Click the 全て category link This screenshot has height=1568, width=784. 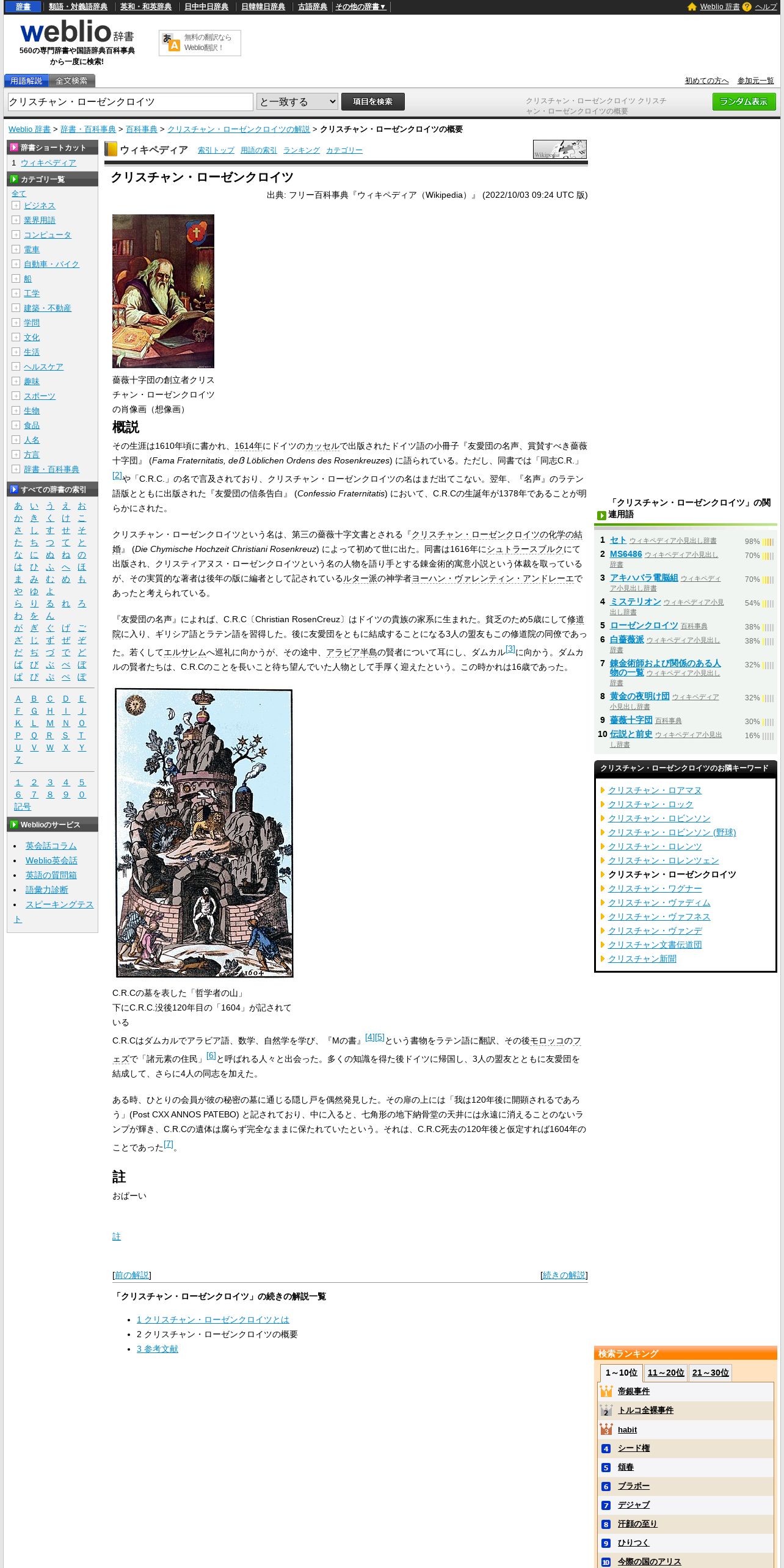click(19, 194)
